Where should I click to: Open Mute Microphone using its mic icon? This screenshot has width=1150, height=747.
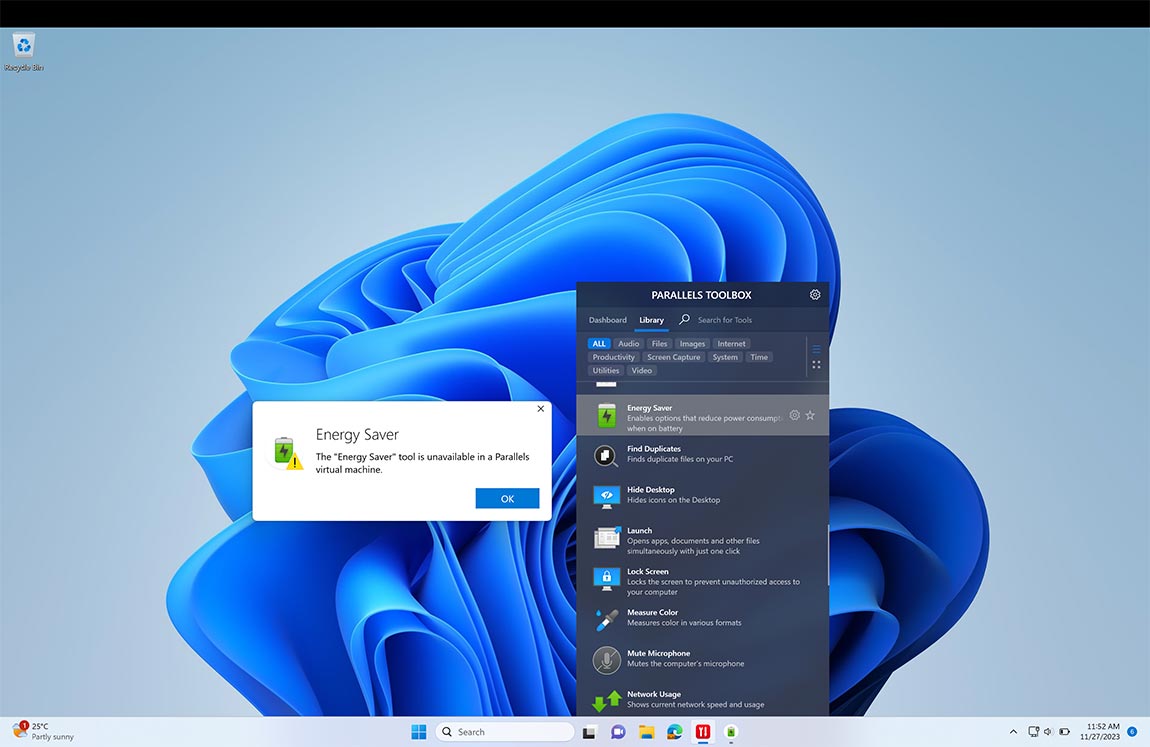(606, 659)
